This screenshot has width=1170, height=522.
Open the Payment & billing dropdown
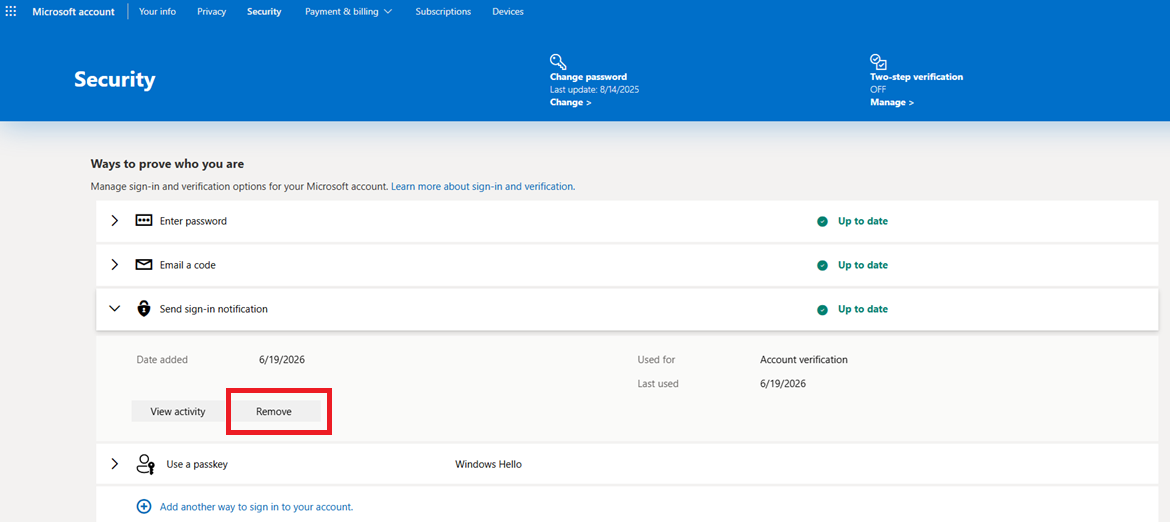tap(348, 11)
